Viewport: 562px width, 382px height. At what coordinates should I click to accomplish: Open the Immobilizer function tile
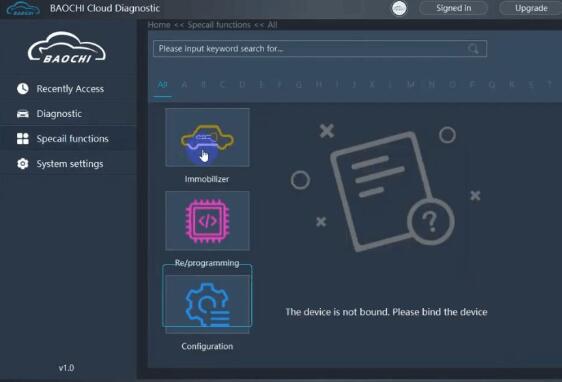[207, 137]
